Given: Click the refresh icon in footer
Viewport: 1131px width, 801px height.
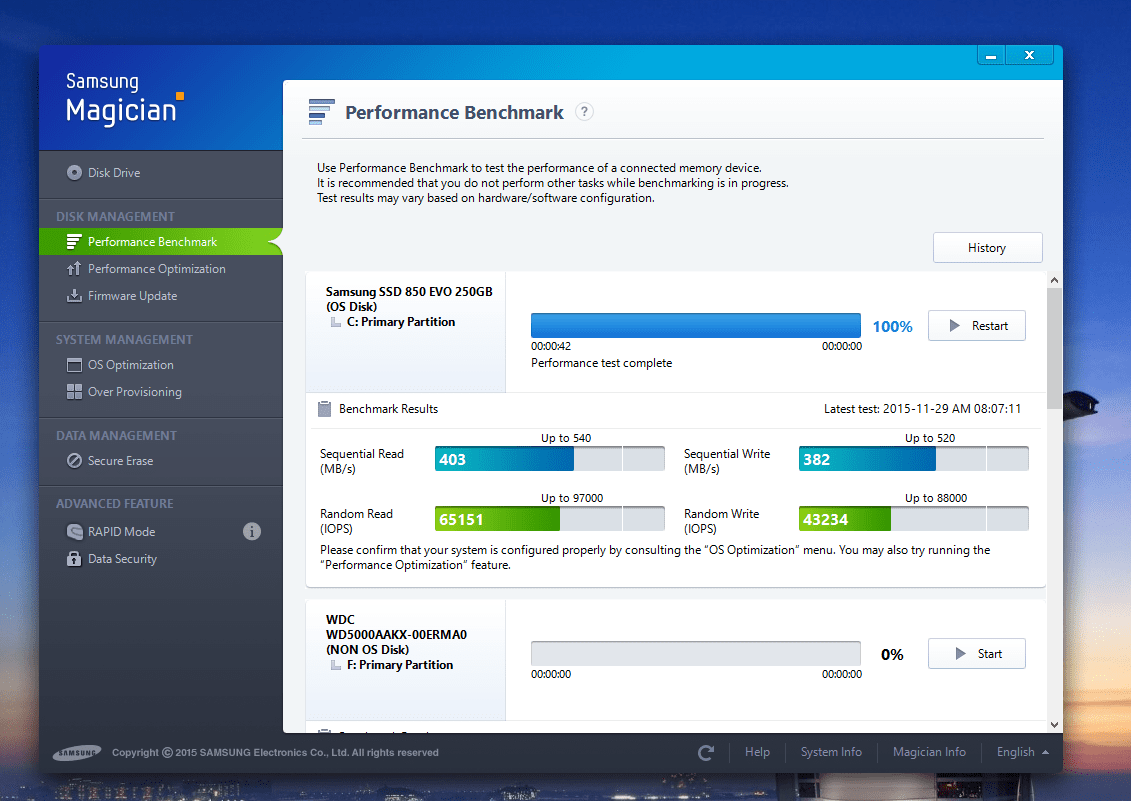Looking at the screenshot, I should 706,753.
